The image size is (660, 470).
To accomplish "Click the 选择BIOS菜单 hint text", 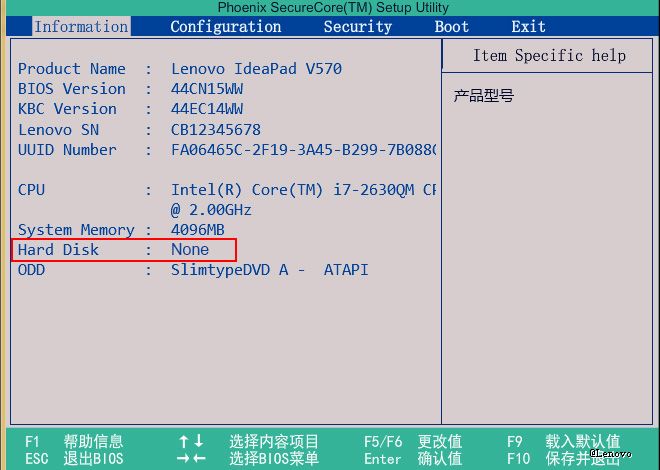I will [274, 459].
